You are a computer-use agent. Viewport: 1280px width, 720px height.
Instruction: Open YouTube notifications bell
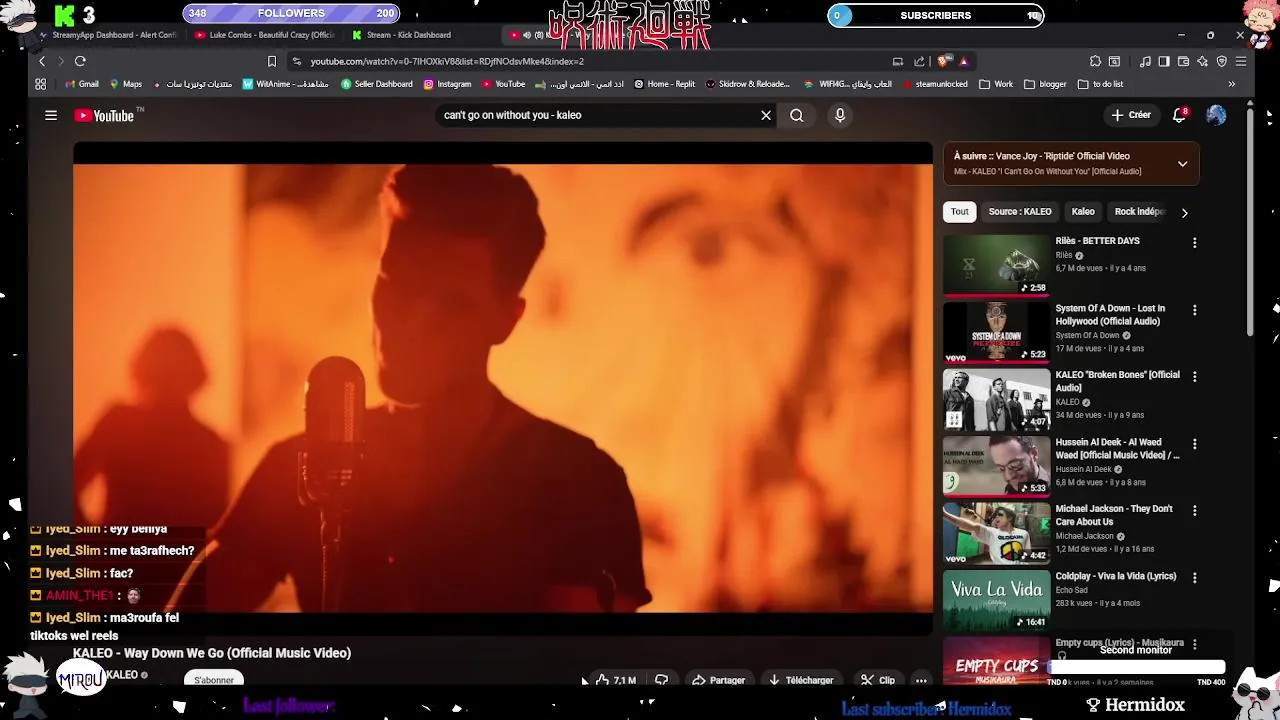[1180, 115]
